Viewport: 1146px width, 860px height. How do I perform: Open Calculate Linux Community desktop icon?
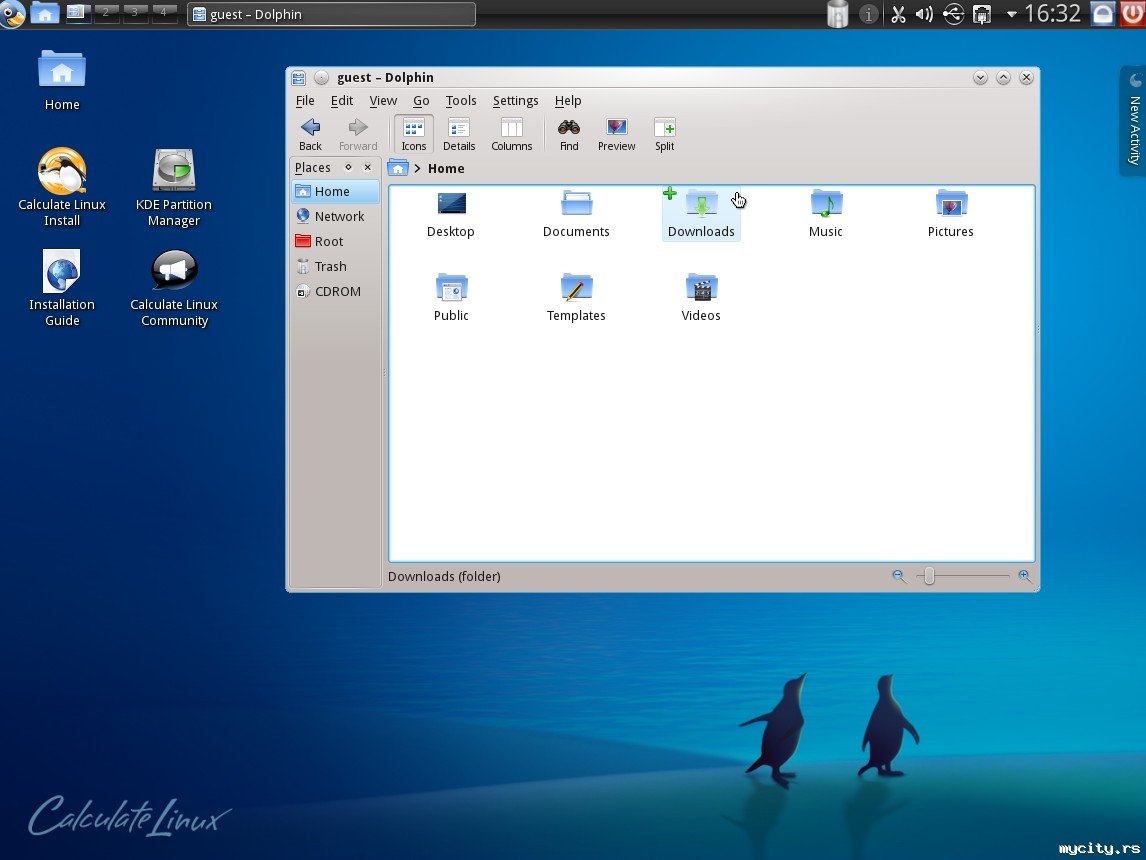(x=174, y=288)
